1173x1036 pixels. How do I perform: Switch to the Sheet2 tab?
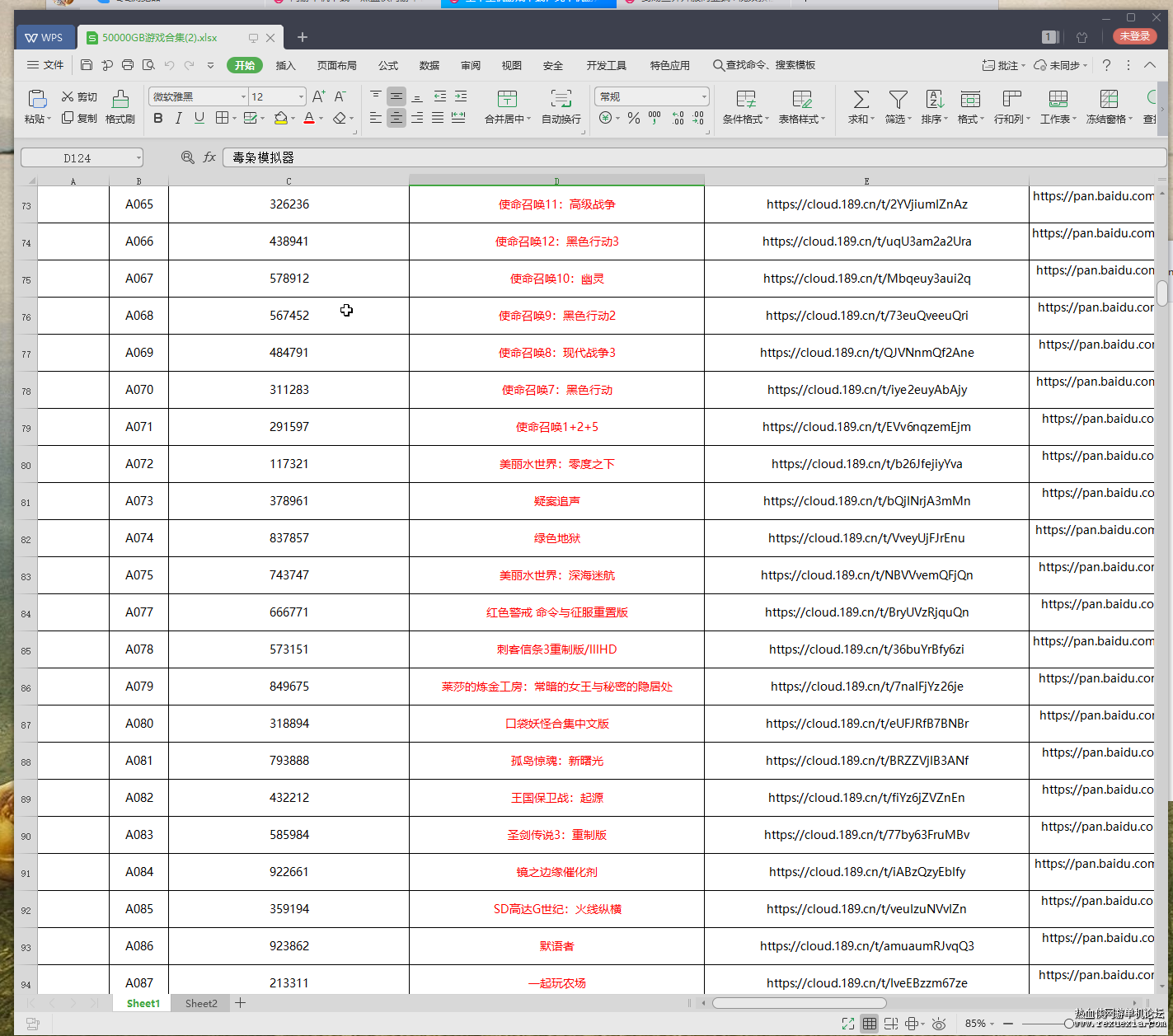tap(201, 1003)
